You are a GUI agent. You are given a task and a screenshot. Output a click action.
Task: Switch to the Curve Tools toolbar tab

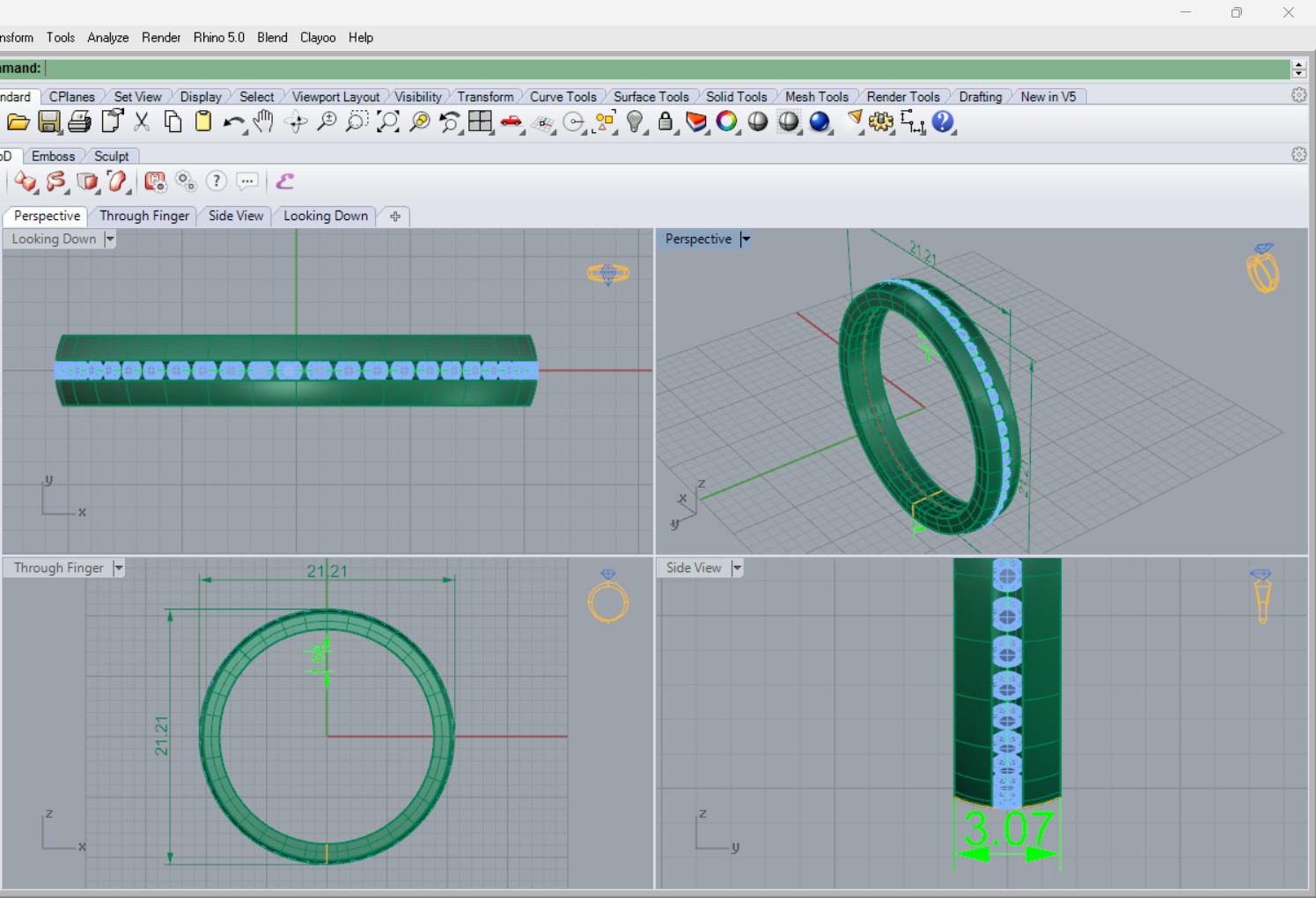[x=563, y=97]
